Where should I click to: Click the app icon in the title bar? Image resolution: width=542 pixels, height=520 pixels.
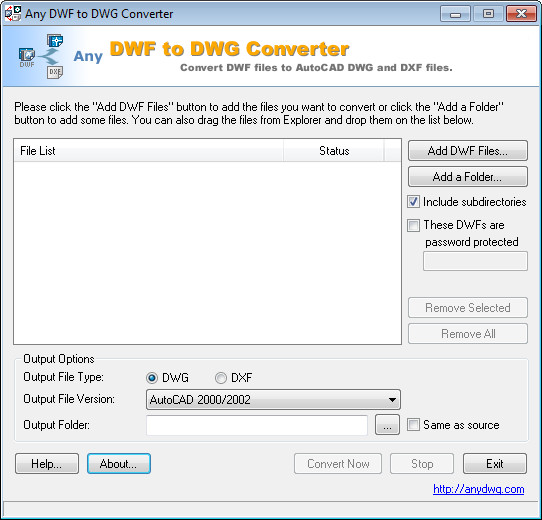pos(13,14)
